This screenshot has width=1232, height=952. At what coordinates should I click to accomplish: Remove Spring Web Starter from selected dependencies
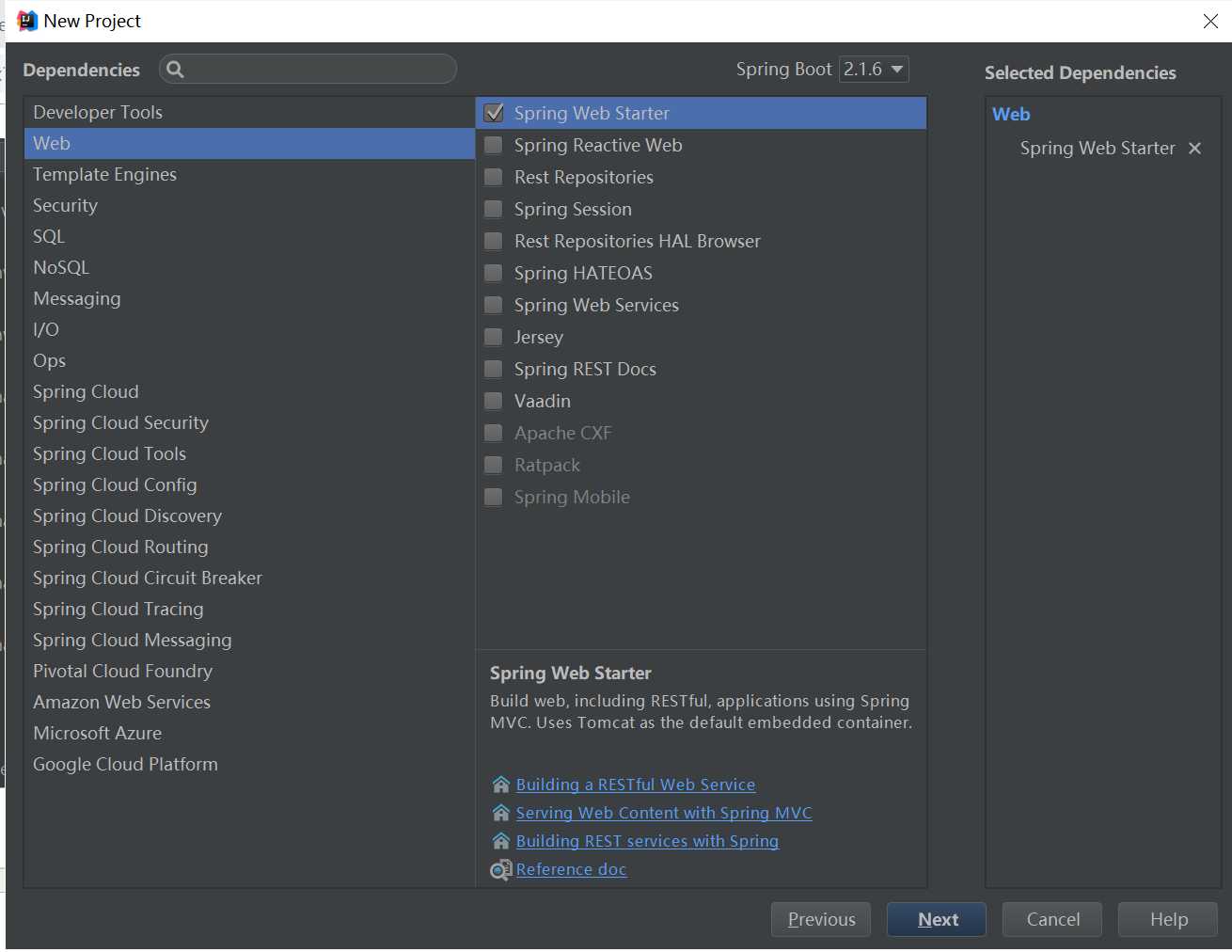pyautogui.click(x=1194, y=148)
